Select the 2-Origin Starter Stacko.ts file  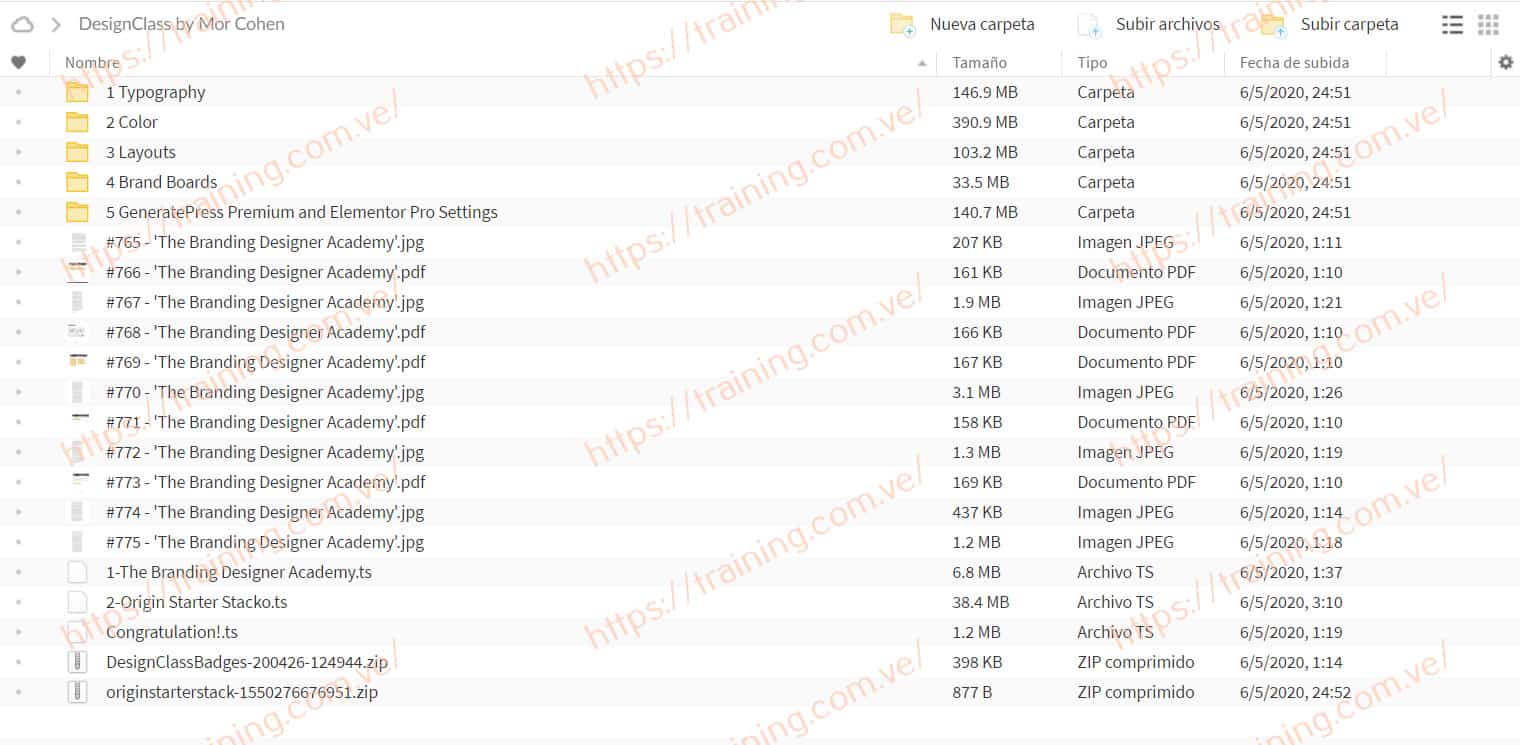click(196, 602)
